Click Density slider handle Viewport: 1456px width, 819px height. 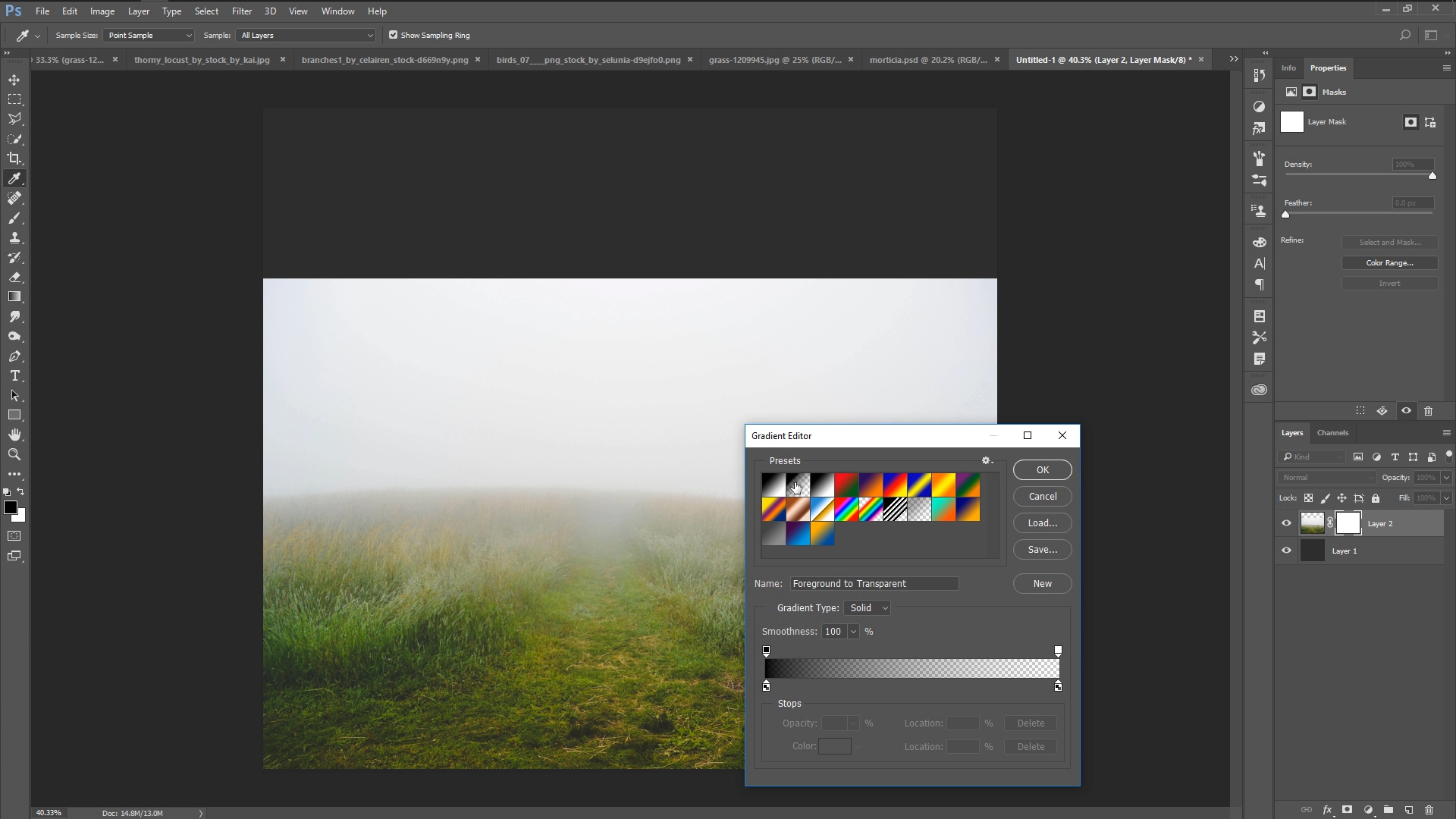1432,176
